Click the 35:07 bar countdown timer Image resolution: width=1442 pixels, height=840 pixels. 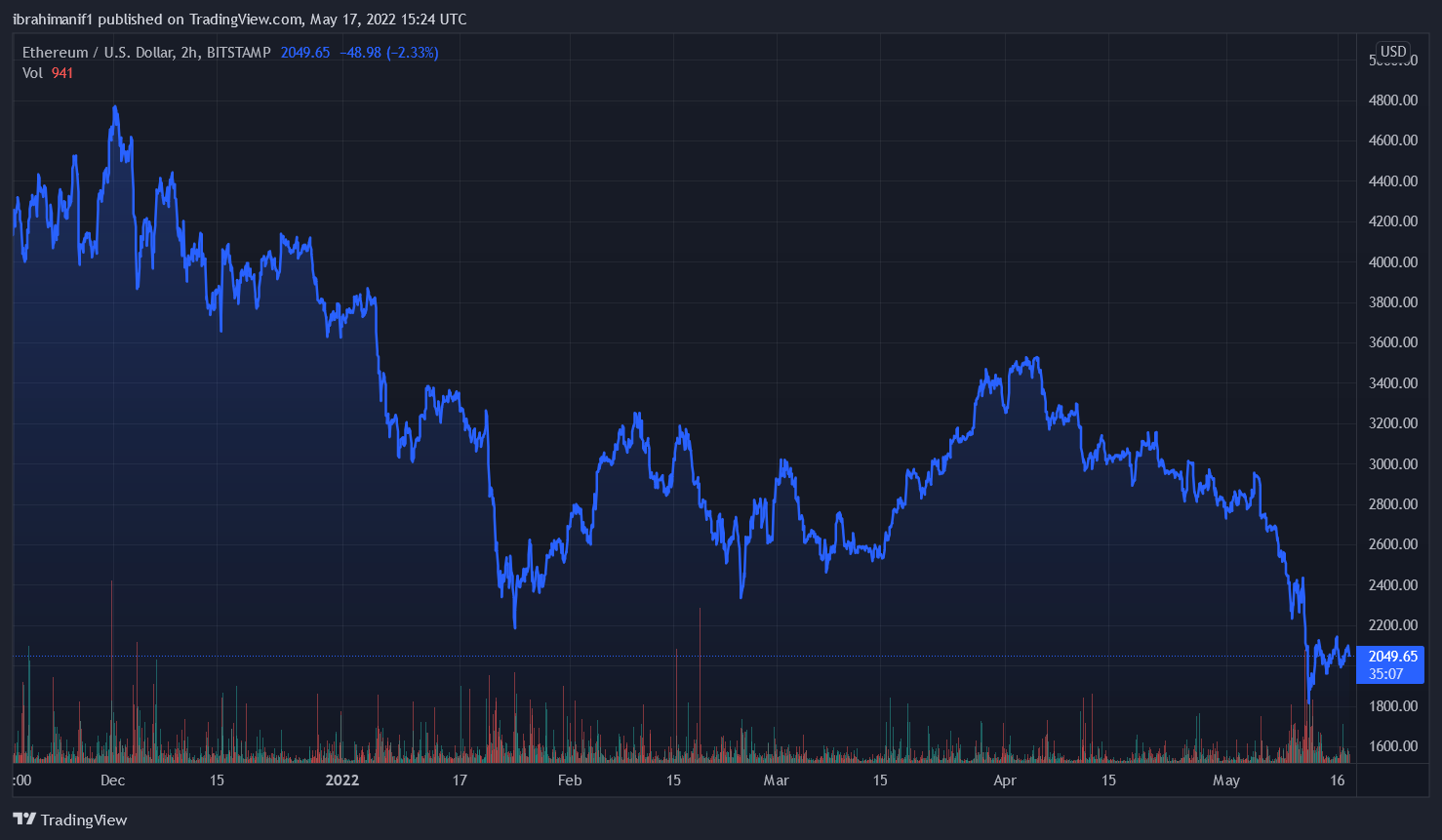(1385, 674)
